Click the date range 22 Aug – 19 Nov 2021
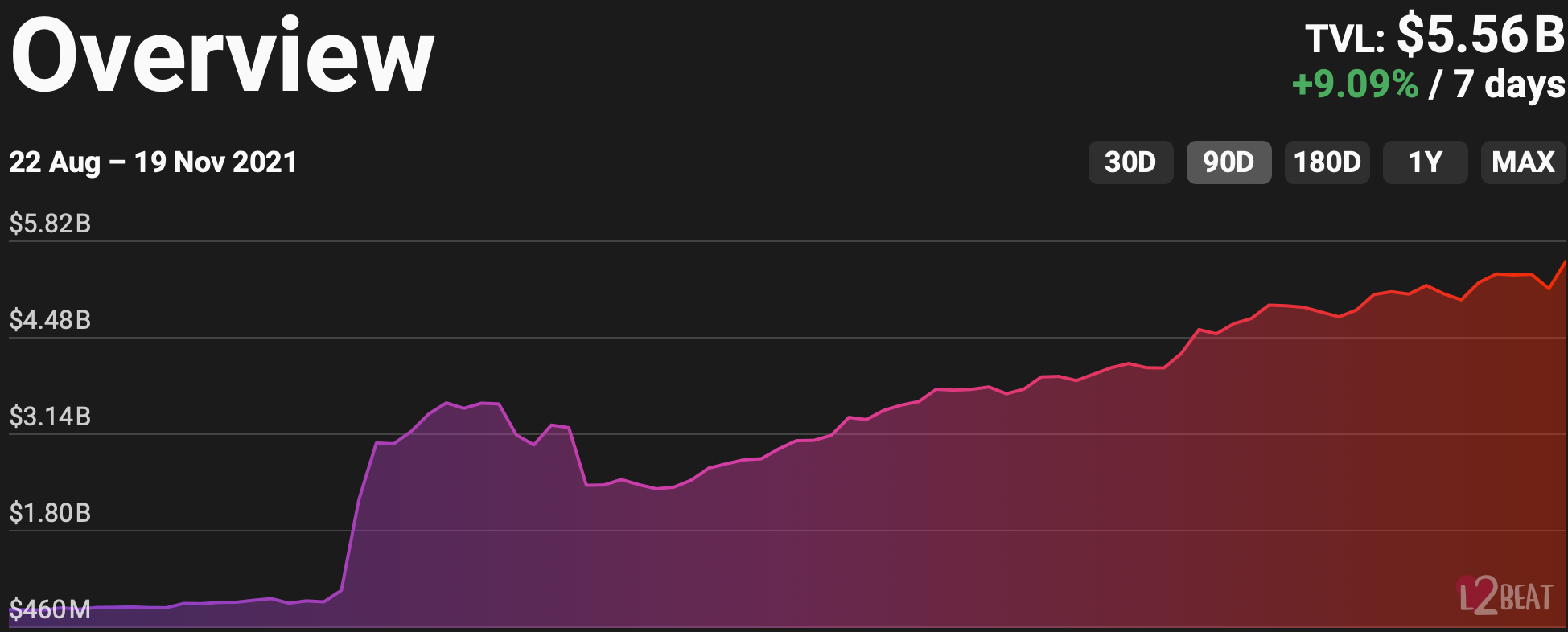1568x632 pixels. [153, 162]
